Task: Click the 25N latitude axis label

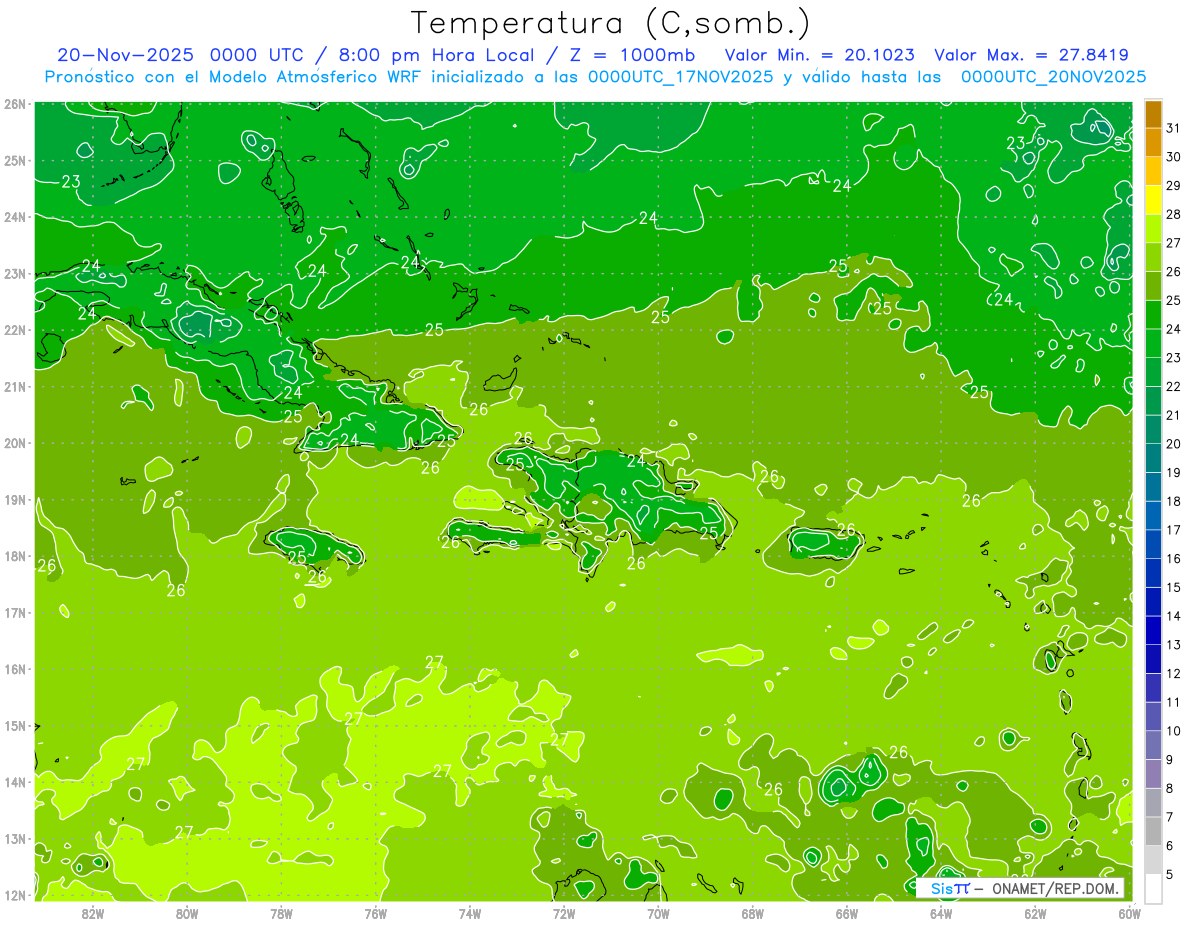Action: coord(15,160)
